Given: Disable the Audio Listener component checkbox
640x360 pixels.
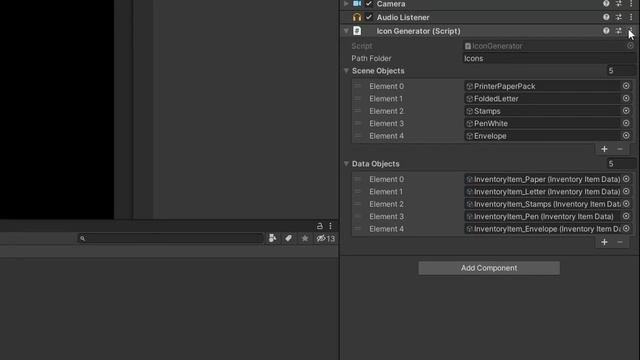Looking at the screenshot, I should click(x=369, y=17).
